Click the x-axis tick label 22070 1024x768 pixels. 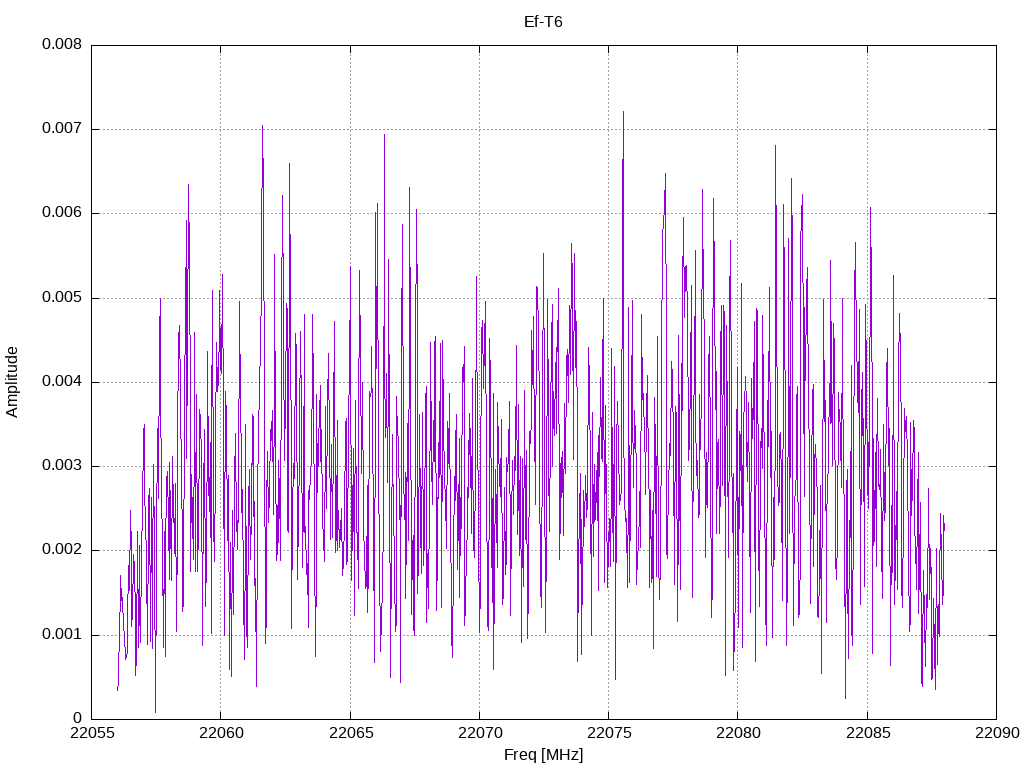click(x=479, y=733)
